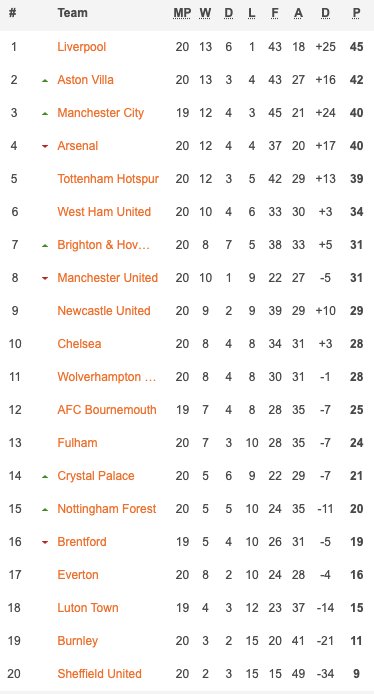Click the MP column header
Viewport: 374px width, 694px height.
(x=182, y=13)
